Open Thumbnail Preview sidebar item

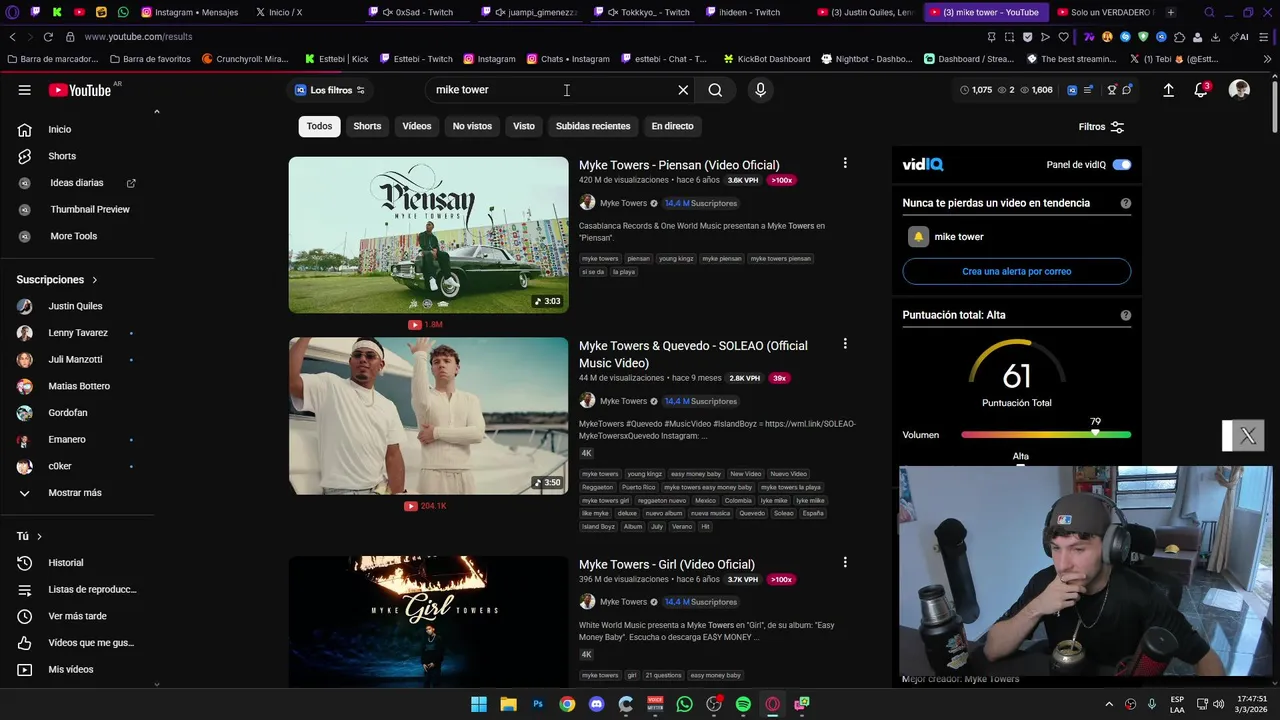[x=90, y=209]
